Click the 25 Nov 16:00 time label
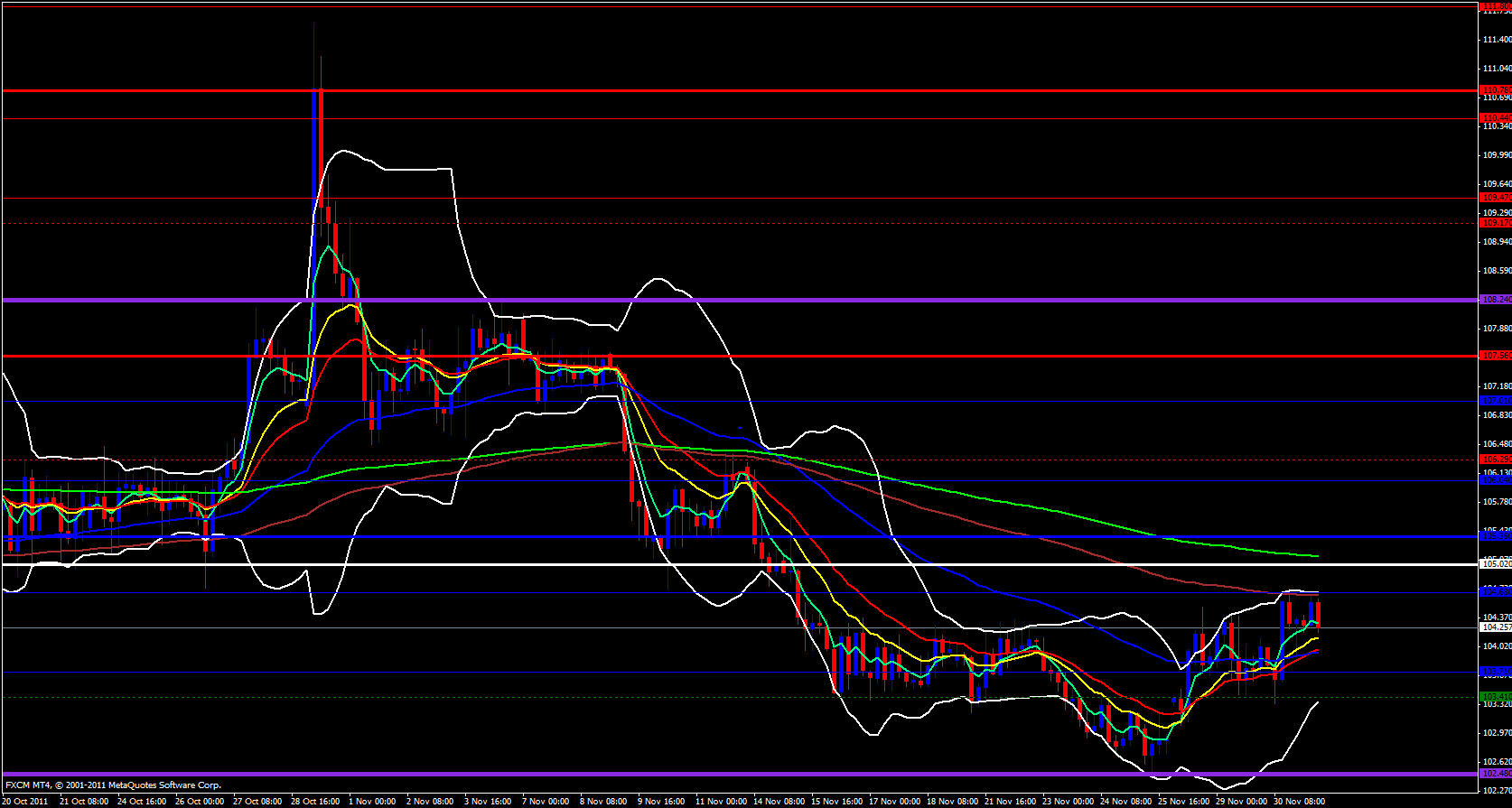This screenshot has height=808, width=1512. [1183, 802]
